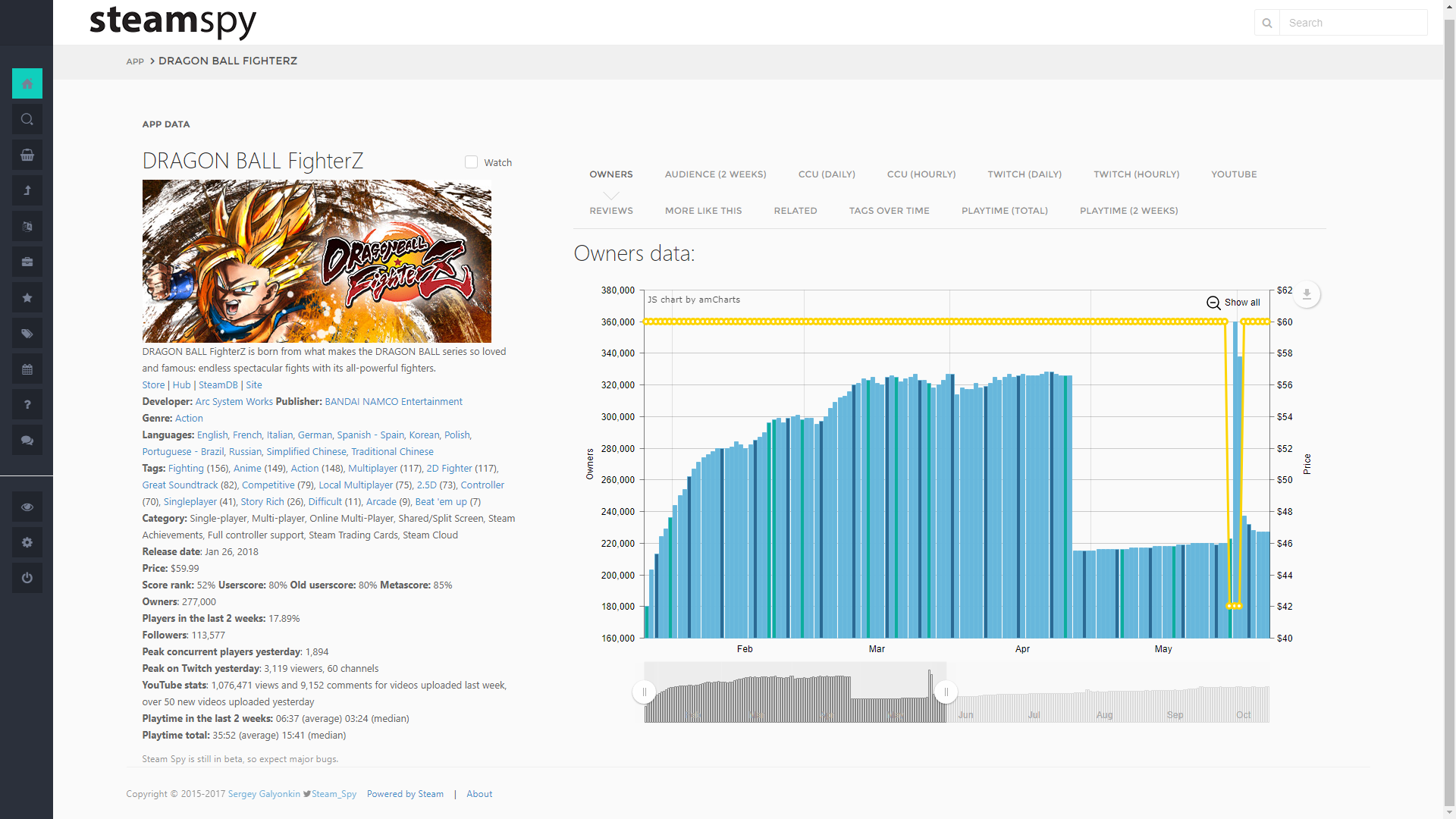Viewport: 1456px width, 819px height.
Task: Open the Home icon in the sidebar
Action: click(x=27, y=83)
